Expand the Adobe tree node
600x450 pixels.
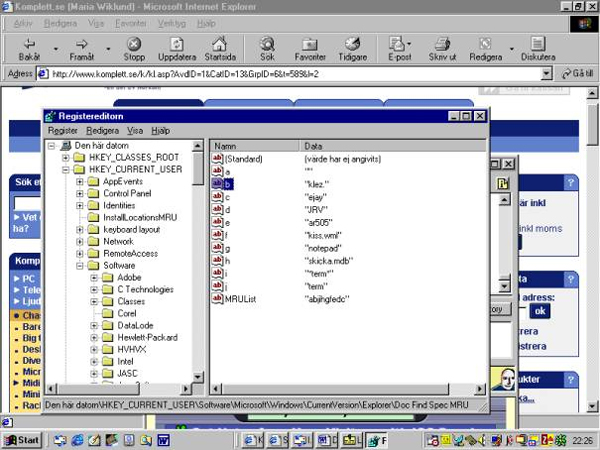[94, 277]
